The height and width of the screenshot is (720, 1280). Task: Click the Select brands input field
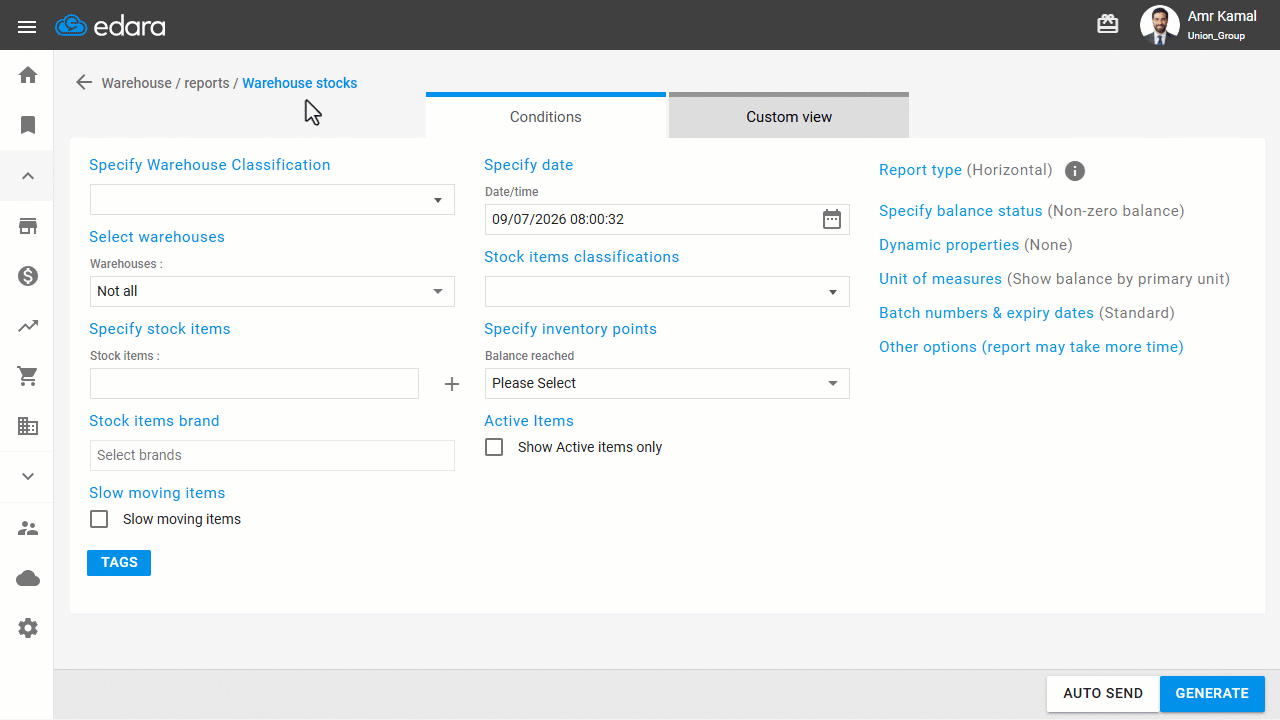pyautogui.click(x=272, y=455)
